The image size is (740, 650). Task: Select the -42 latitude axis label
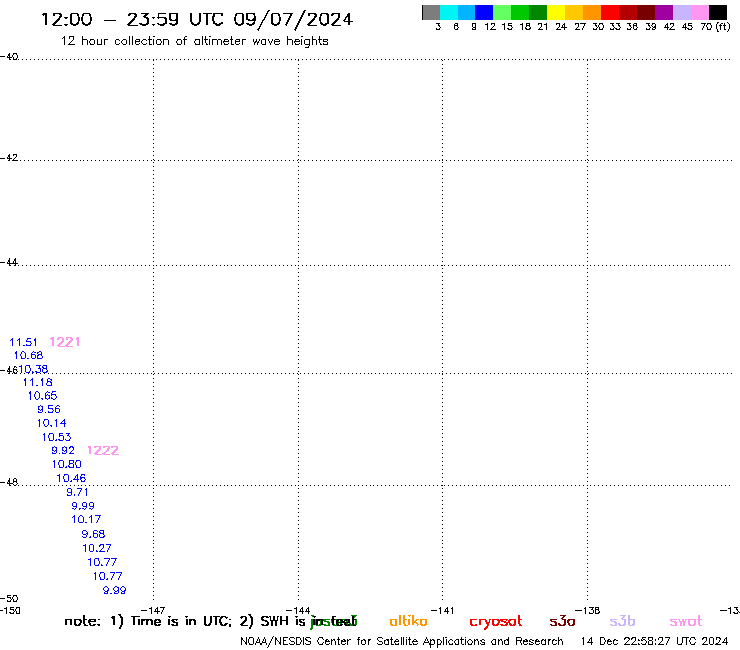coord(9,158)
